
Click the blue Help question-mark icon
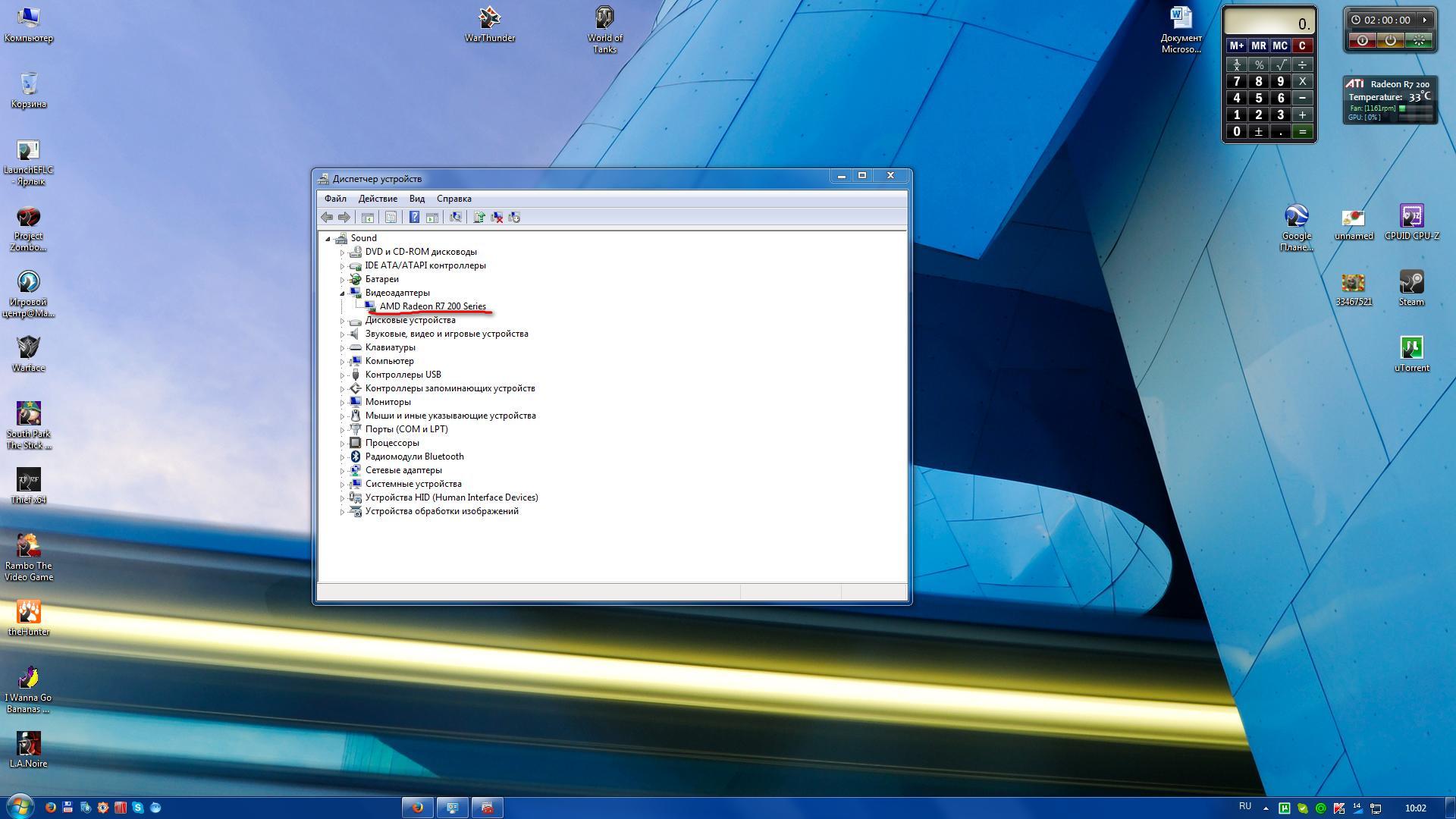[414, 218]
